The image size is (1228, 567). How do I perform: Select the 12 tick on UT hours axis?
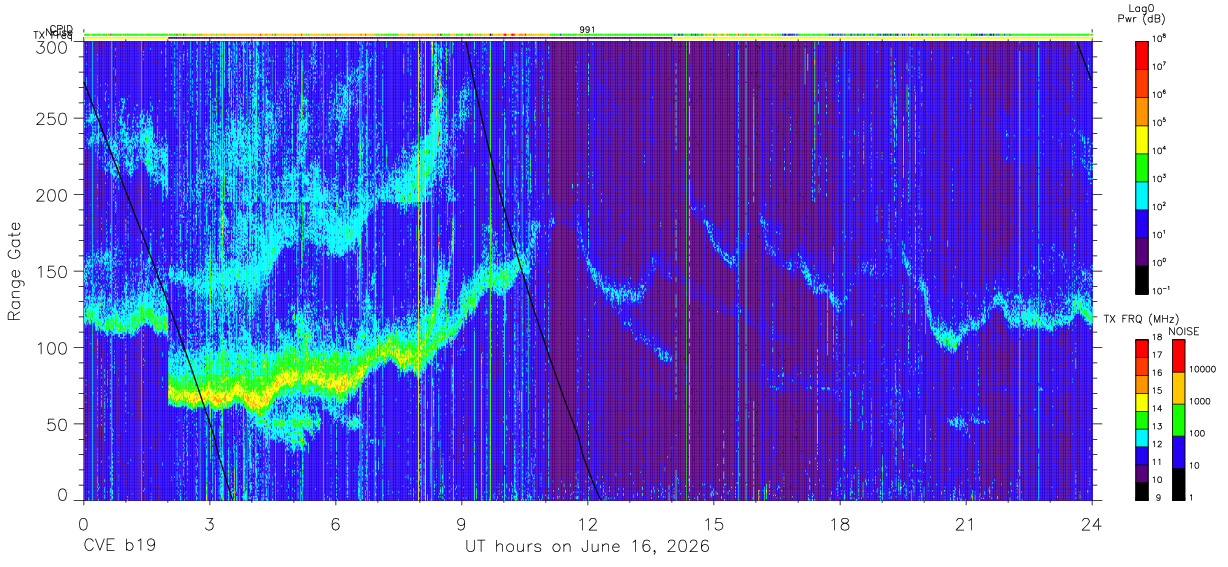[587, 524]
